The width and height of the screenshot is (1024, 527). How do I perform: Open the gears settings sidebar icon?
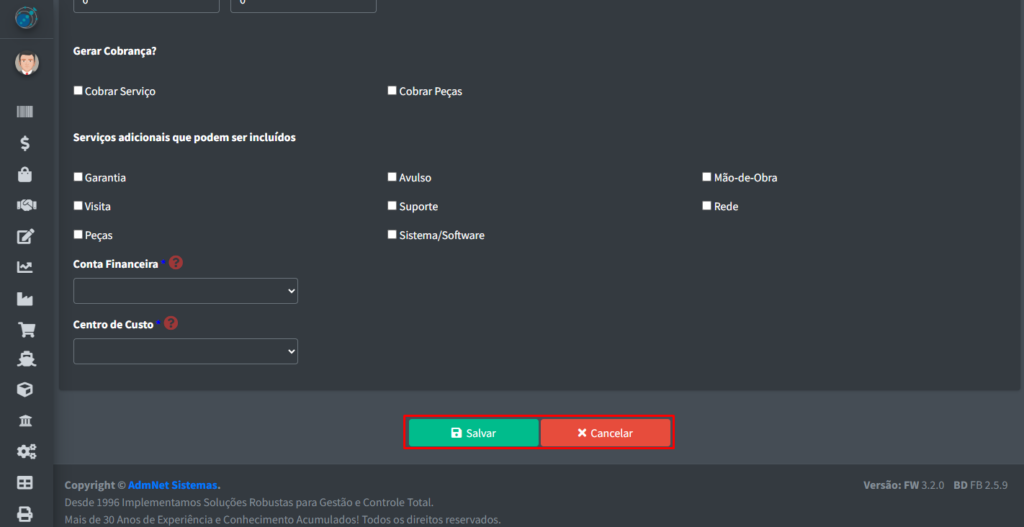tap(25, 452)
